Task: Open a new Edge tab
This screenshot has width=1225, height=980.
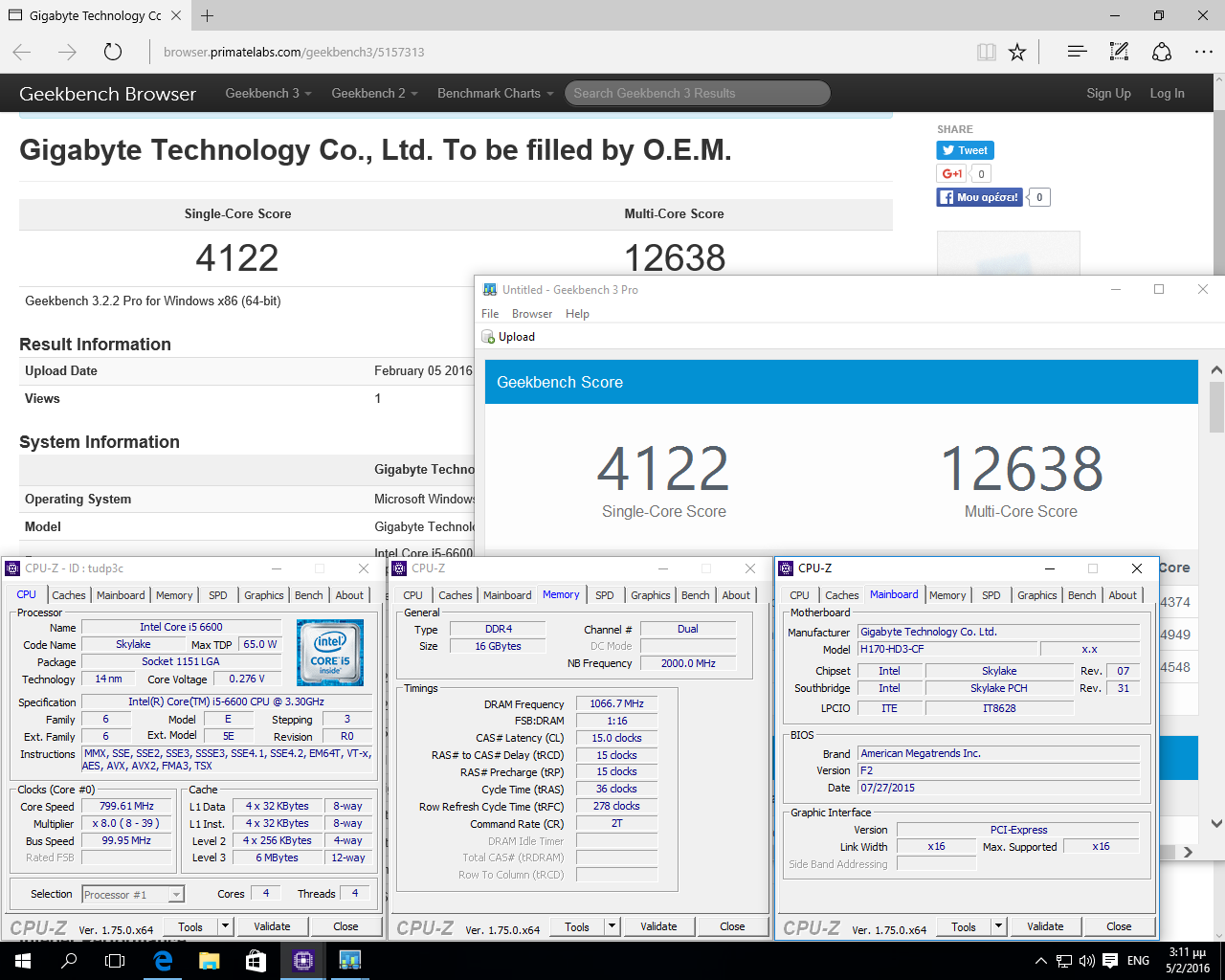Action: tap(208, 15)
